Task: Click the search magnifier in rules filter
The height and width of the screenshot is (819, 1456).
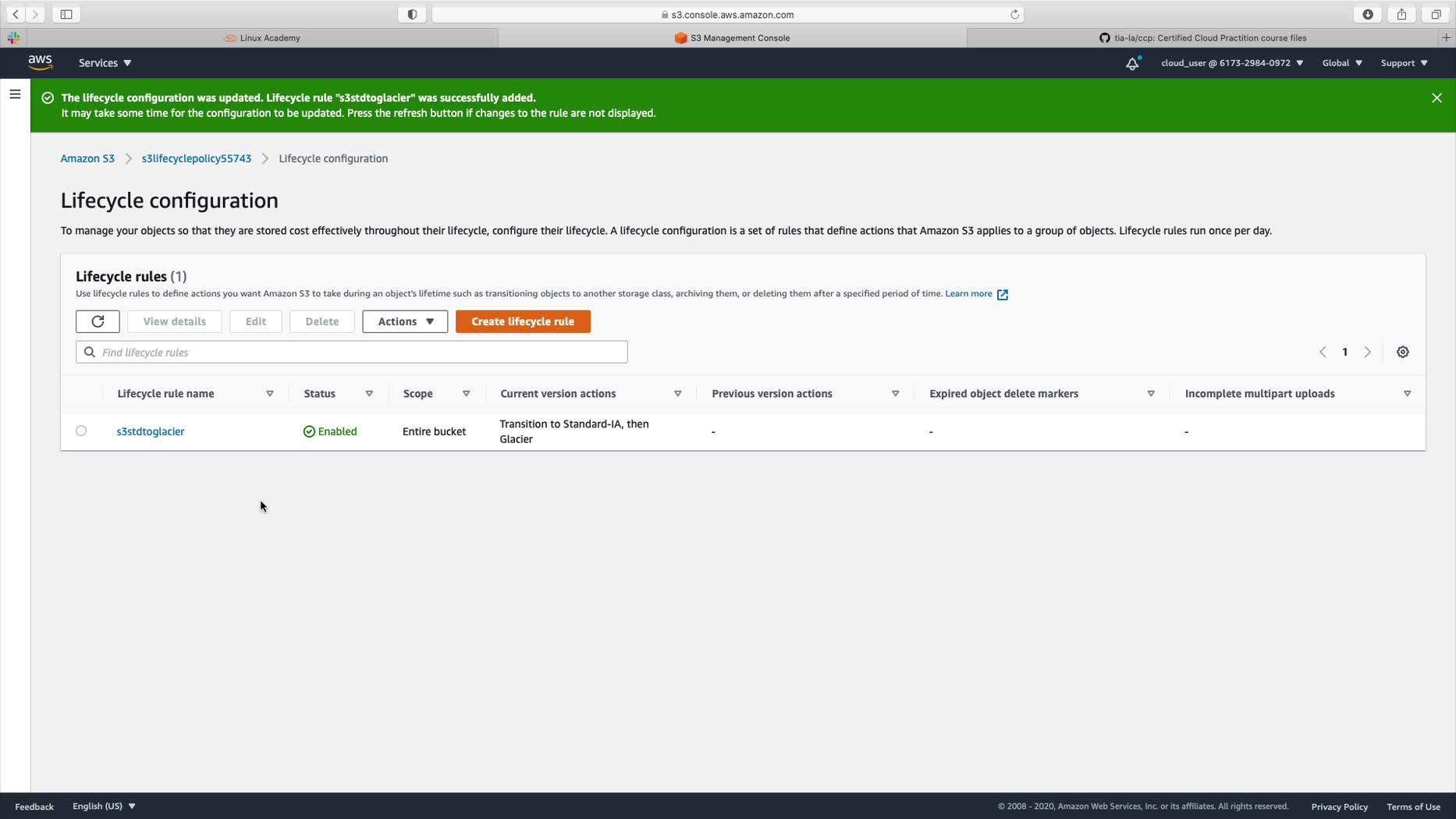Action: (90, 353)
